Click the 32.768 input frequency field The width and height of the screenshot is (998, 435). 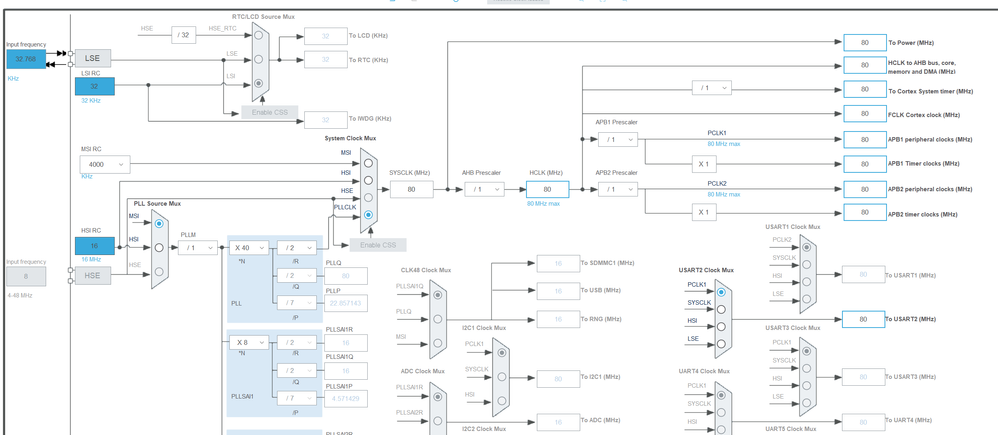26,59
